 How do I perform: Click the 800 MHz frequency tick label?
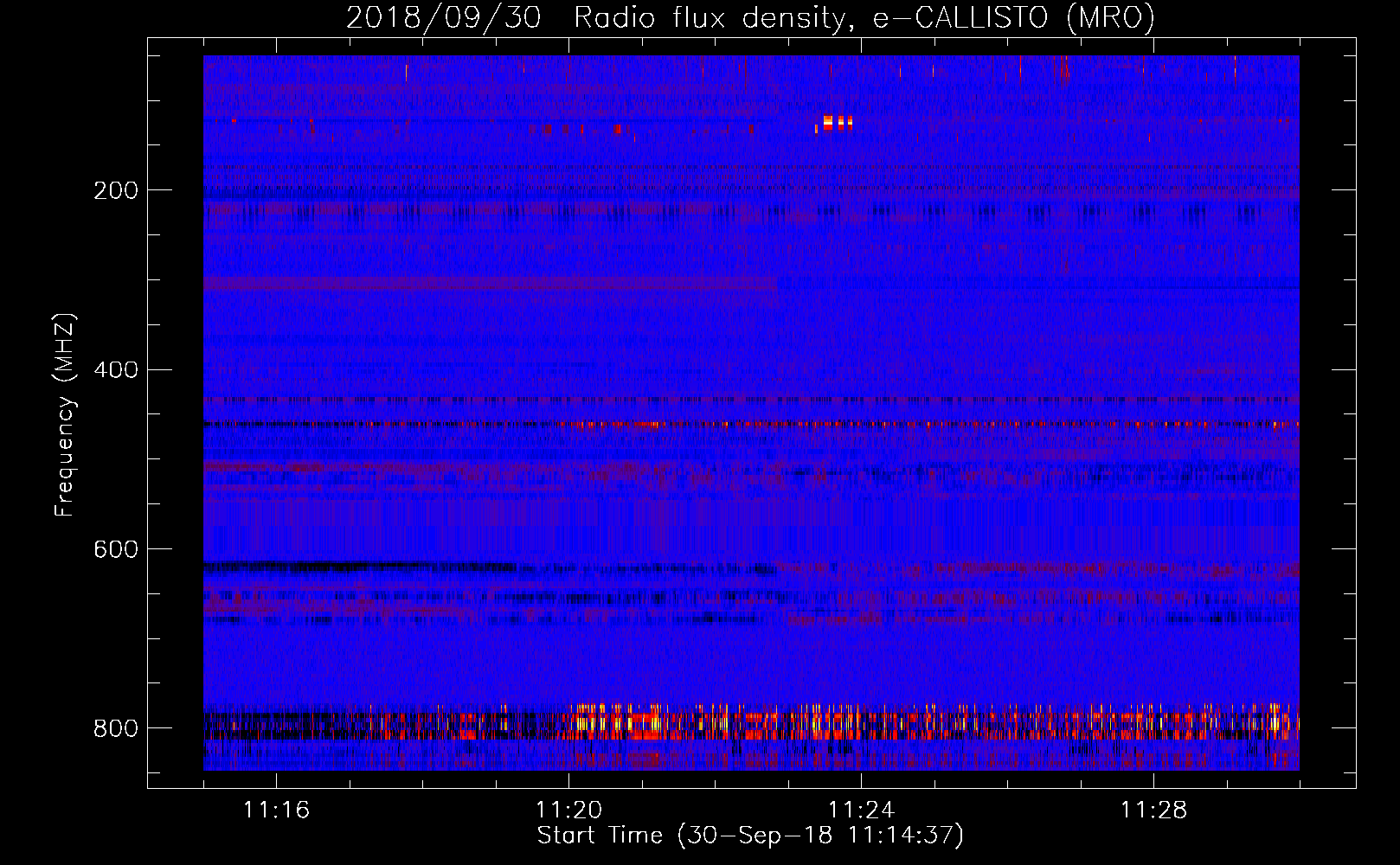[x=116, y=728]
